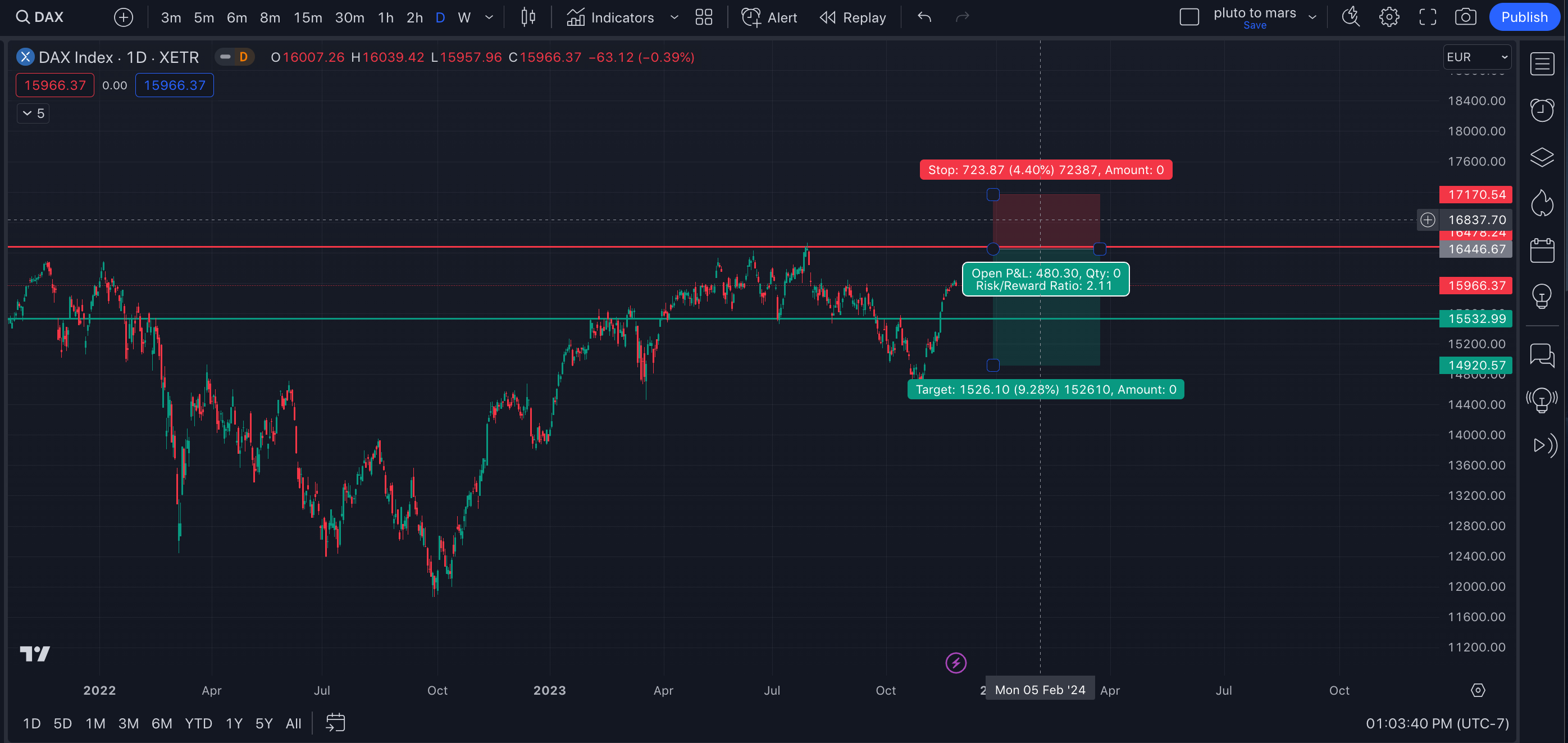Image resolution: width=1568 pixels, height=743 pixels.
Task: Select the YTD date range
Action: (x=198, y=723)
